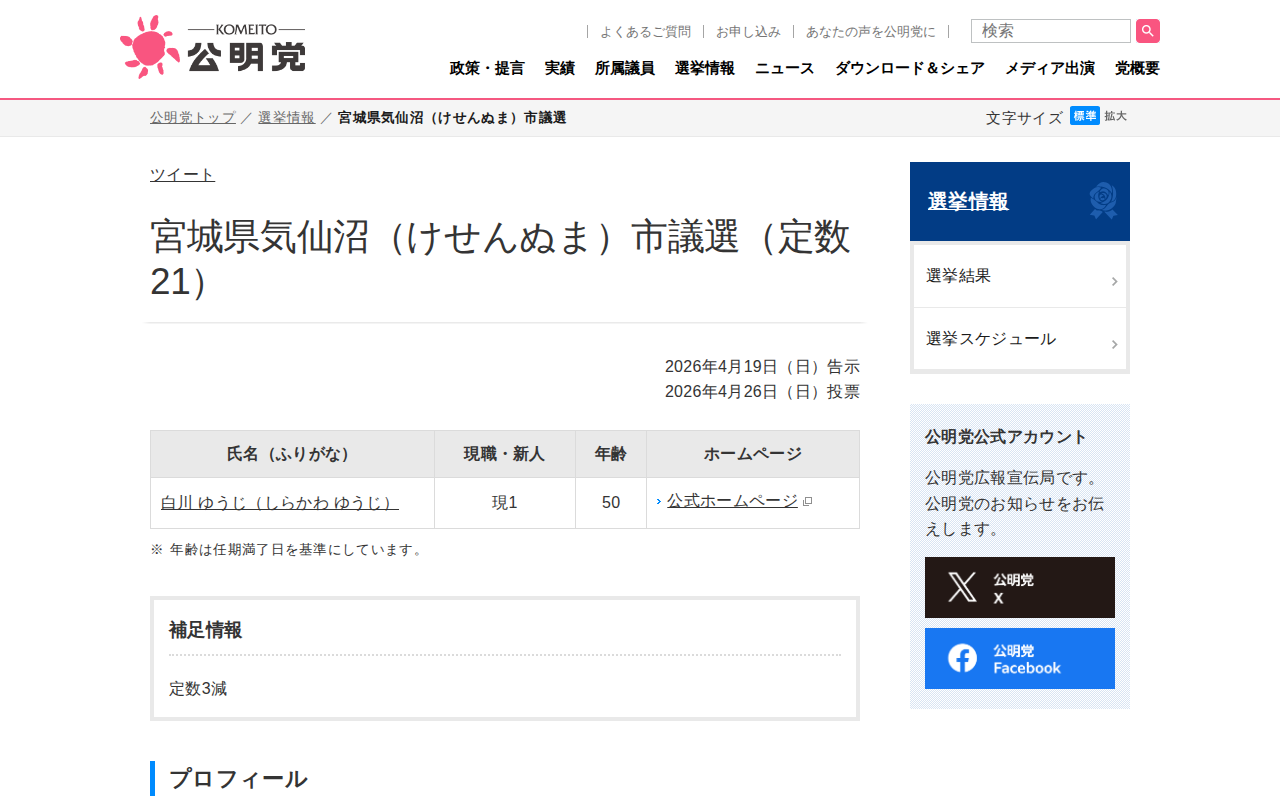This screenshot has width=1280, height=800.
Task: Click the 氏名（ふりがな） column header
Action: coord(292,454)
